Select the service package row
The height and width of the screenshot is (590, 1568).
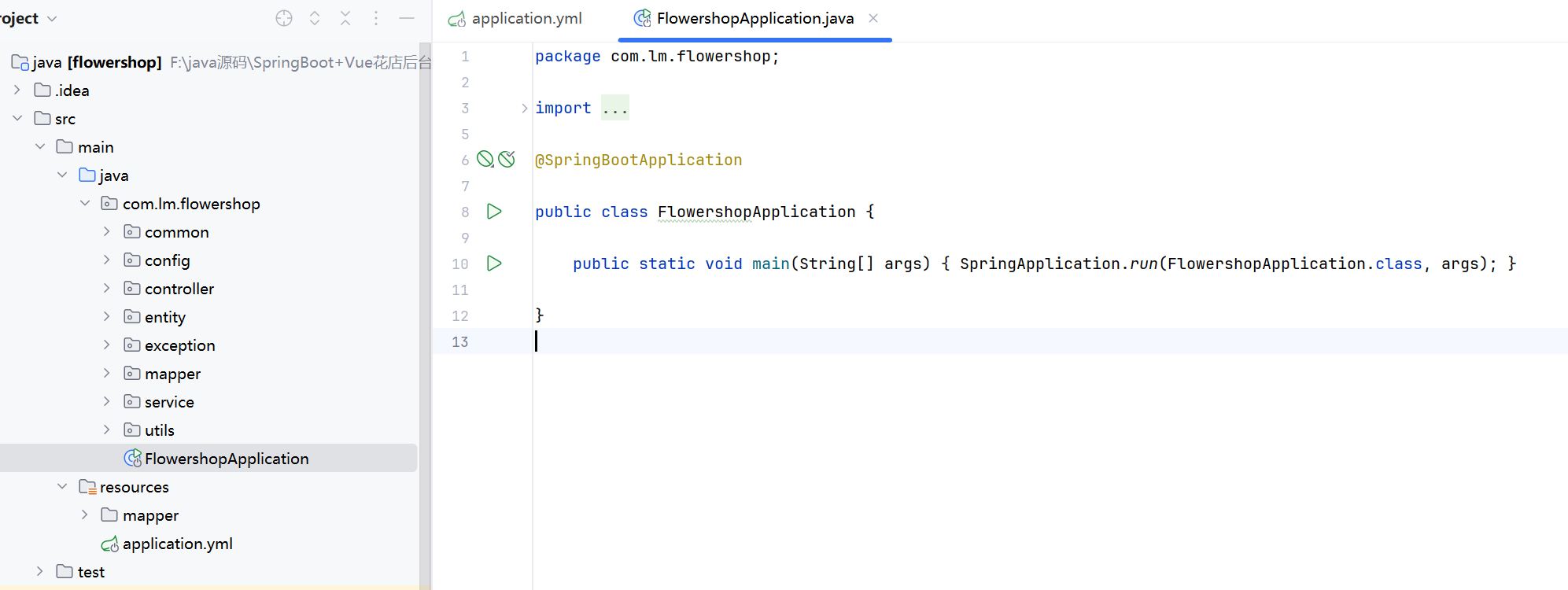tap(208, 401)
